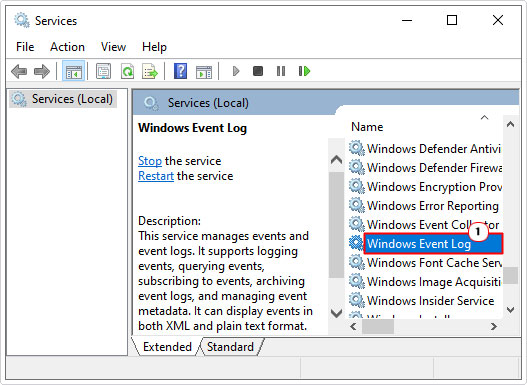This screenshot has width=527, height=385.
Task: Click services list vertical scrollbar up arrow
Action: pyautogui.click(x=510, y=124)
